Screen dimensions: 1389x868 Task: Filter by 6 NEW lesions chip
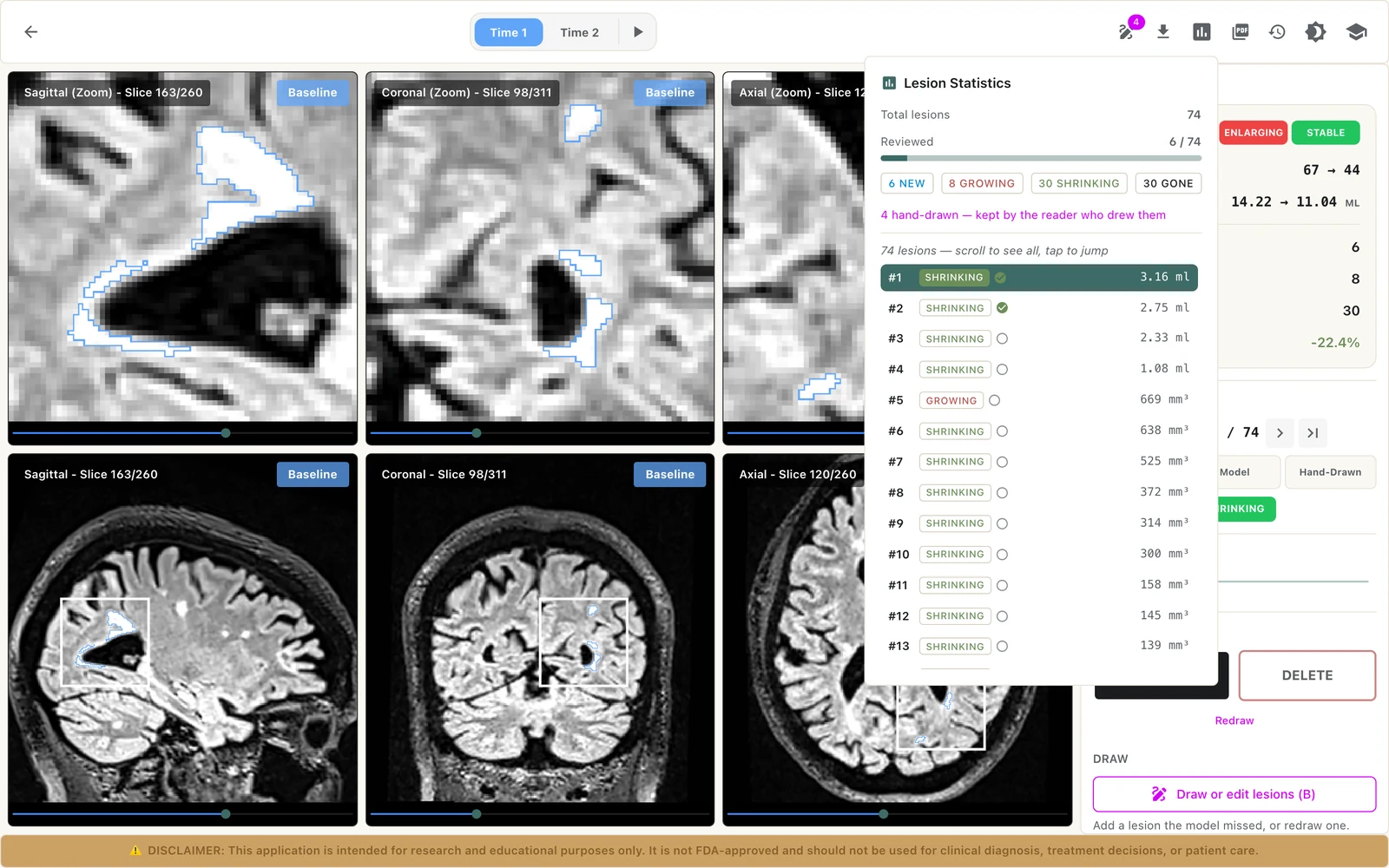point(906,183)
